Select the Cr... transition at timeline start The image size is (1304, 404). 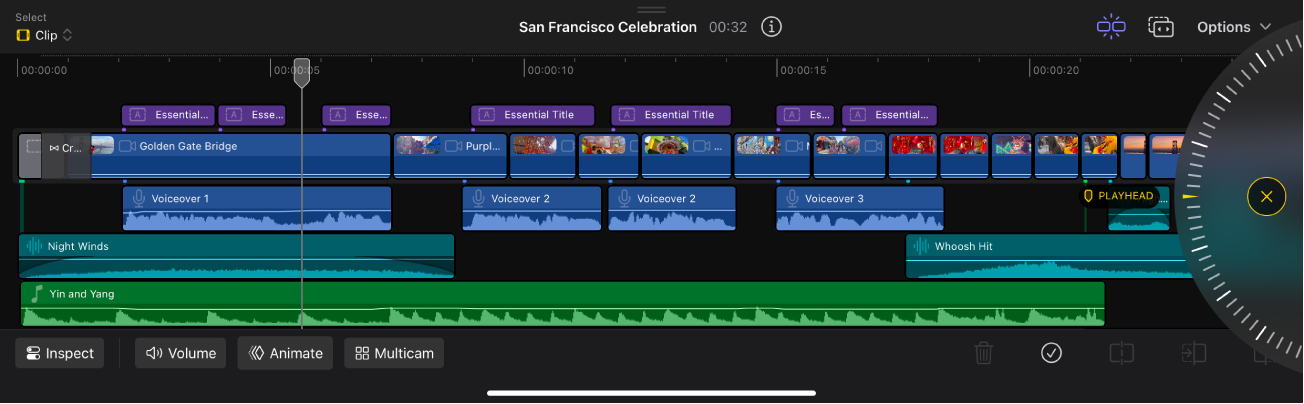tap(66, 157)
